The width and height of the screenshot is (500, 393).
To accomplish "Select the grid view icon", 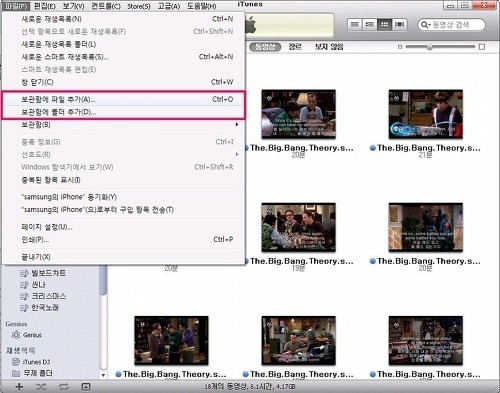I will (384, 24).
